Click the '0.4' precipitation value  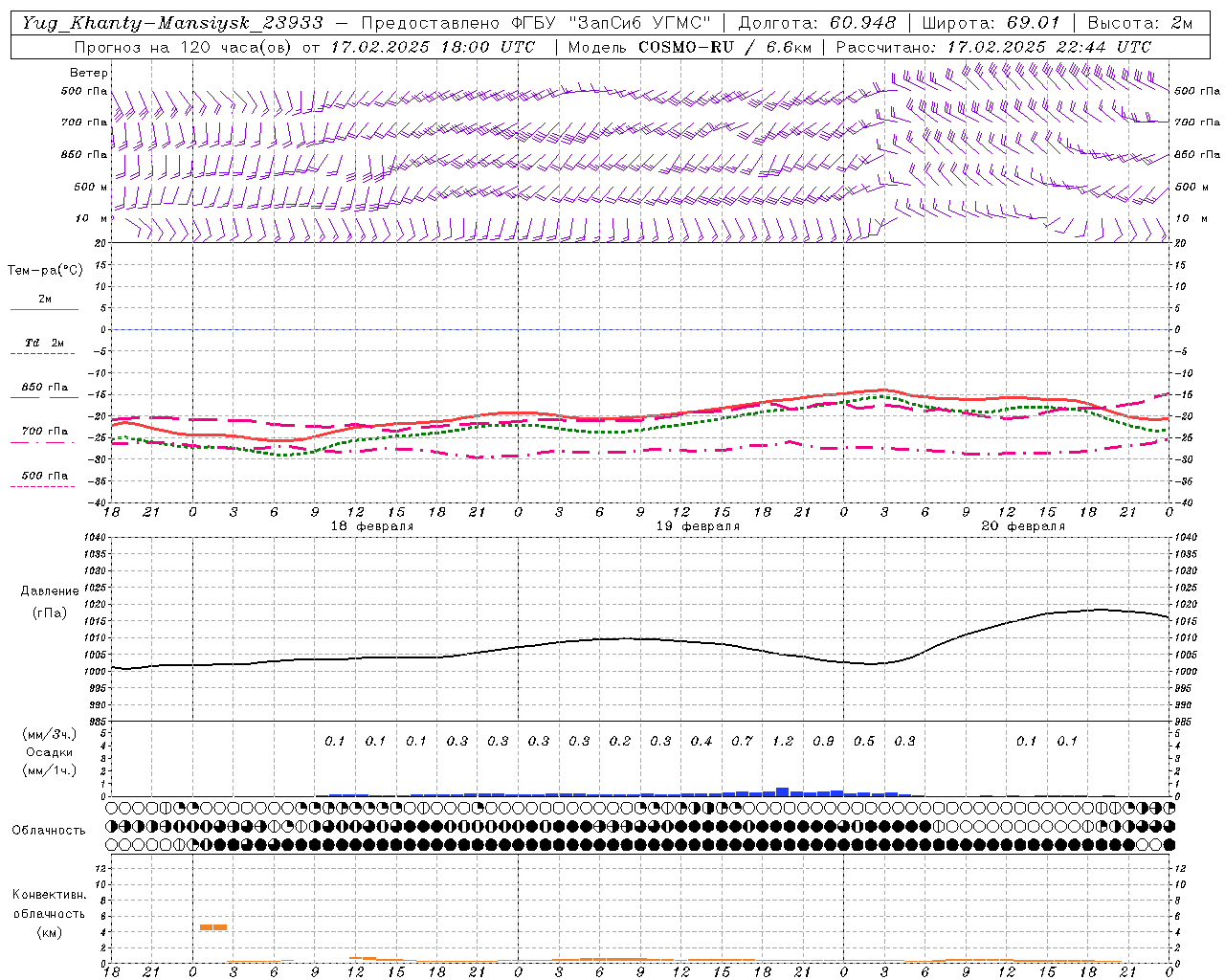point(702,741)
